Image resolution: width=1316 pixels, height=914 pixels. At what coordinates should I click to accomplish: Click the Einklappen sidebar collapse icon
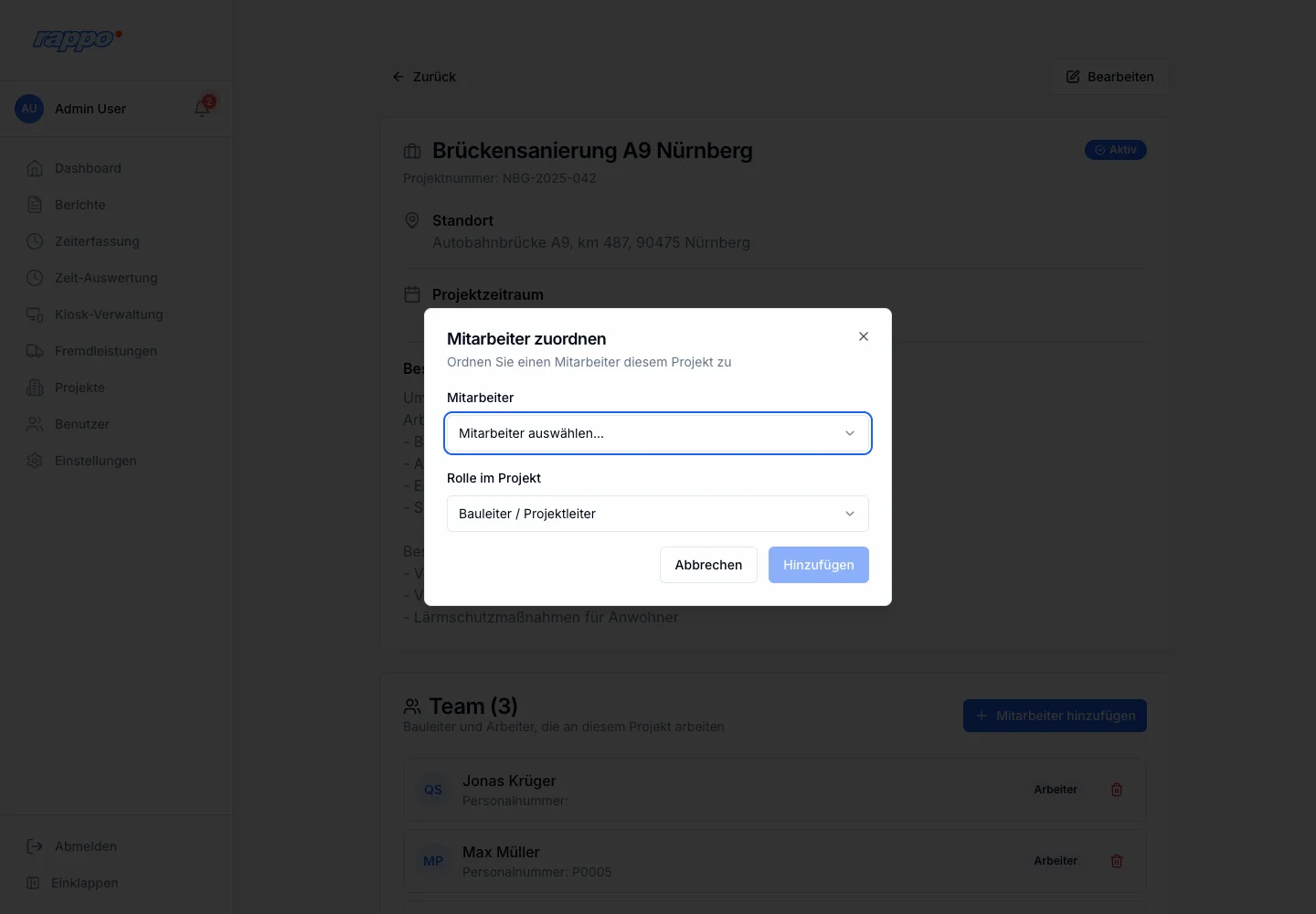click(33, 883)
